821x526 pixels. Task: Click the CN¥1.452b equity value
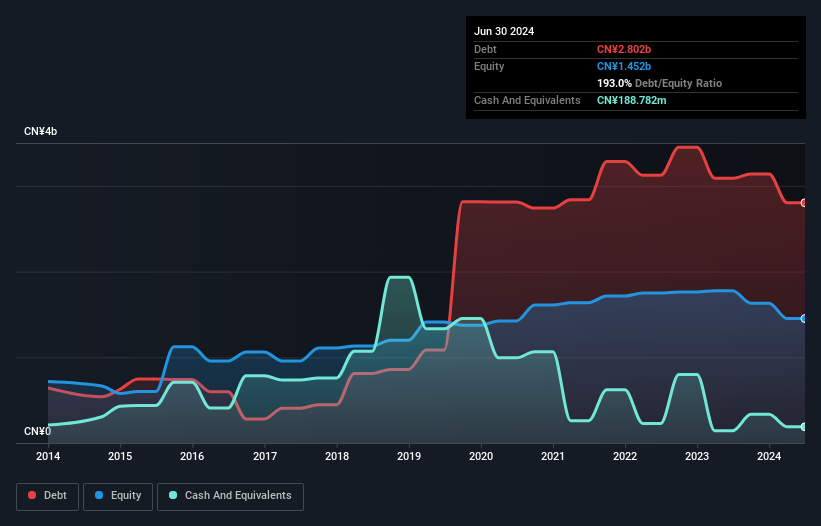pos(624,66)
